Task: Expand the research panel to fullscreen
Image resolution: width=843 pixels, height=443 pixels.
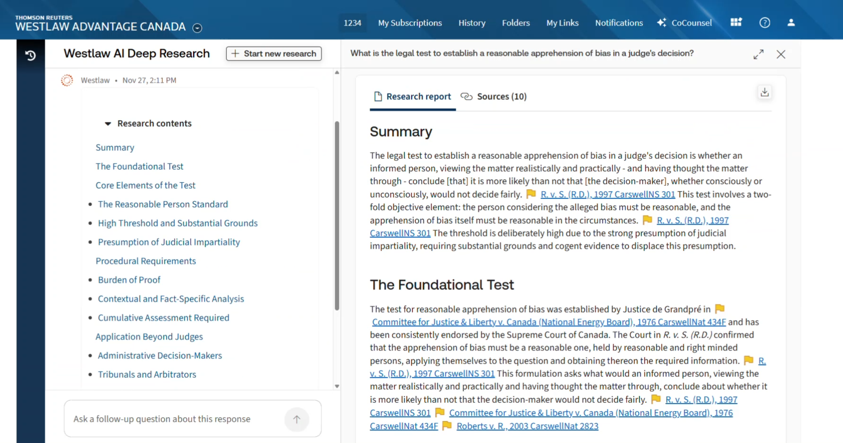Action: coord(758,54)
